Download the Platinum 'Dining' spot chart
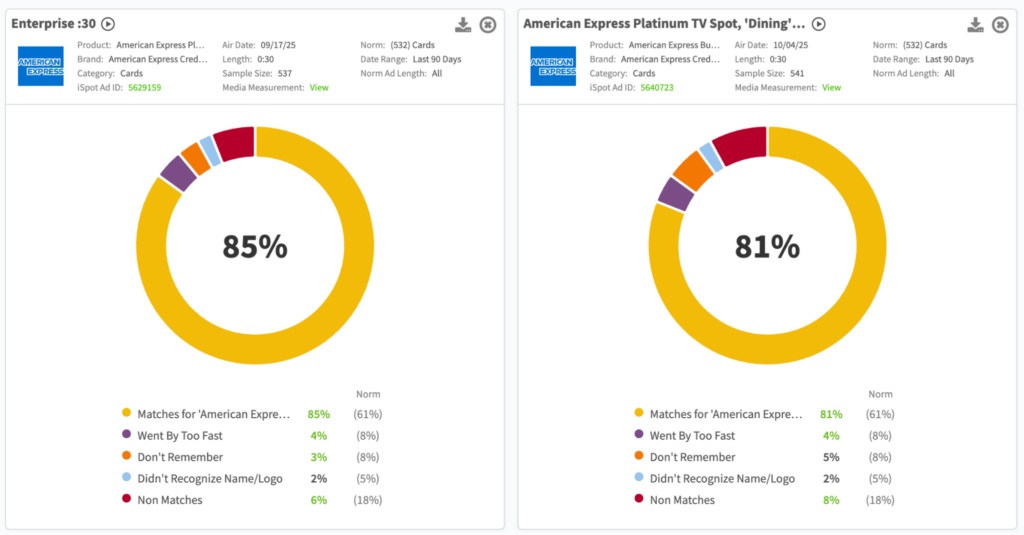 [x=975, y=24]
